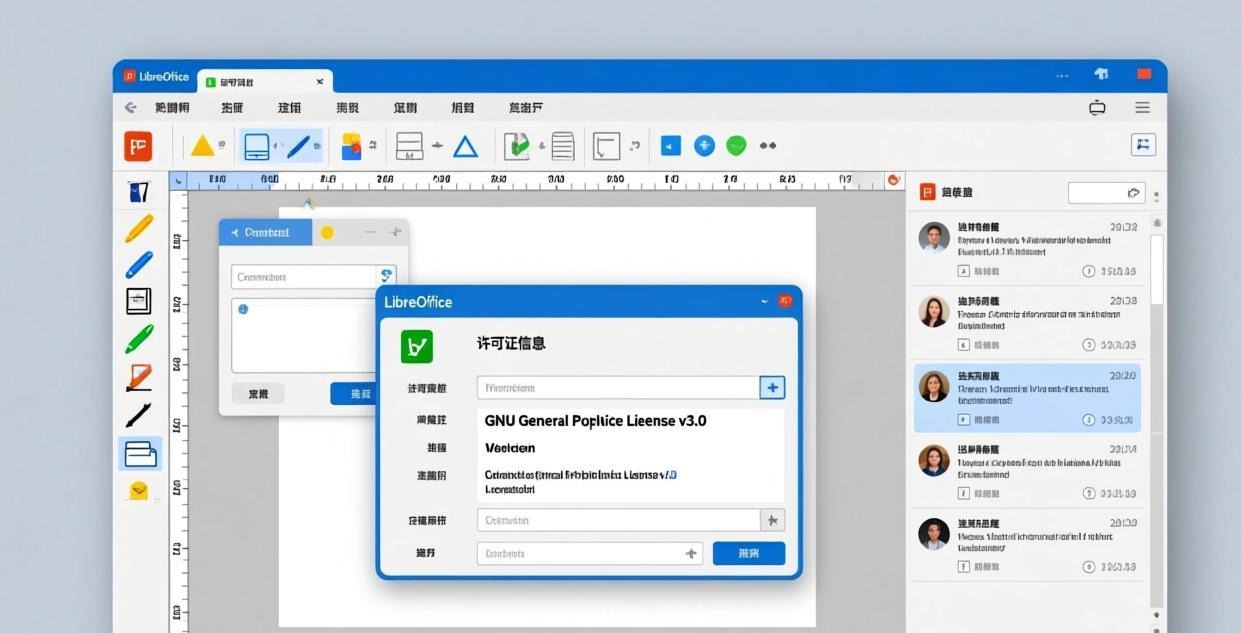
Task: Click the green icon in the license dialog
Action: (x=417, y=346)
